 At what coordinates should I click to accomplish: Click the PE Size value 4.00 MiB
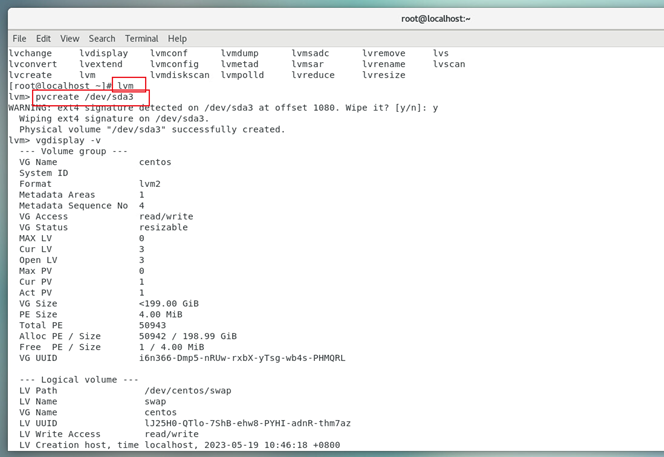coord(160,315)
